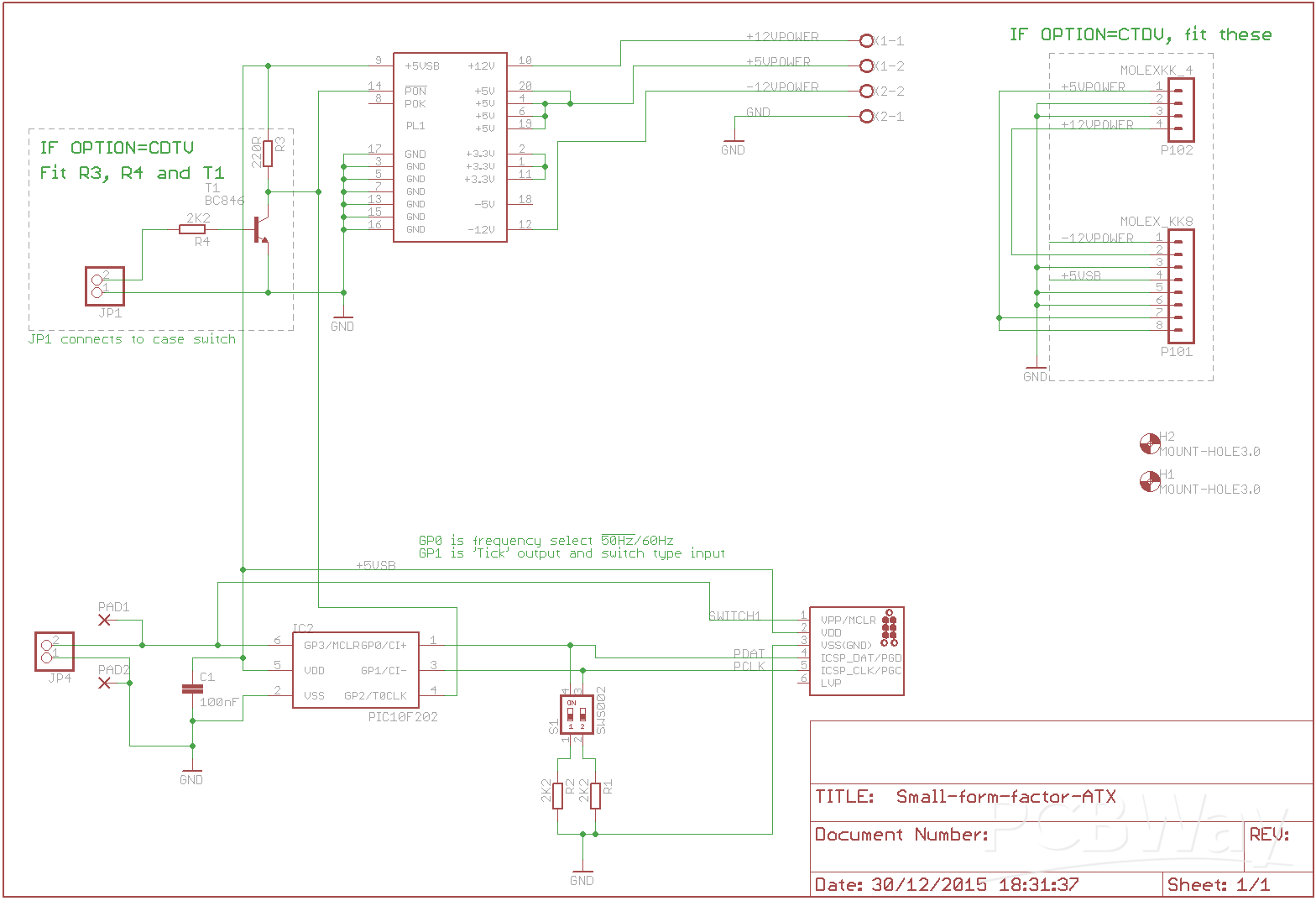Click the 'REV:' field in title block
The image size is (1316, 901).
coord(1270,834)
